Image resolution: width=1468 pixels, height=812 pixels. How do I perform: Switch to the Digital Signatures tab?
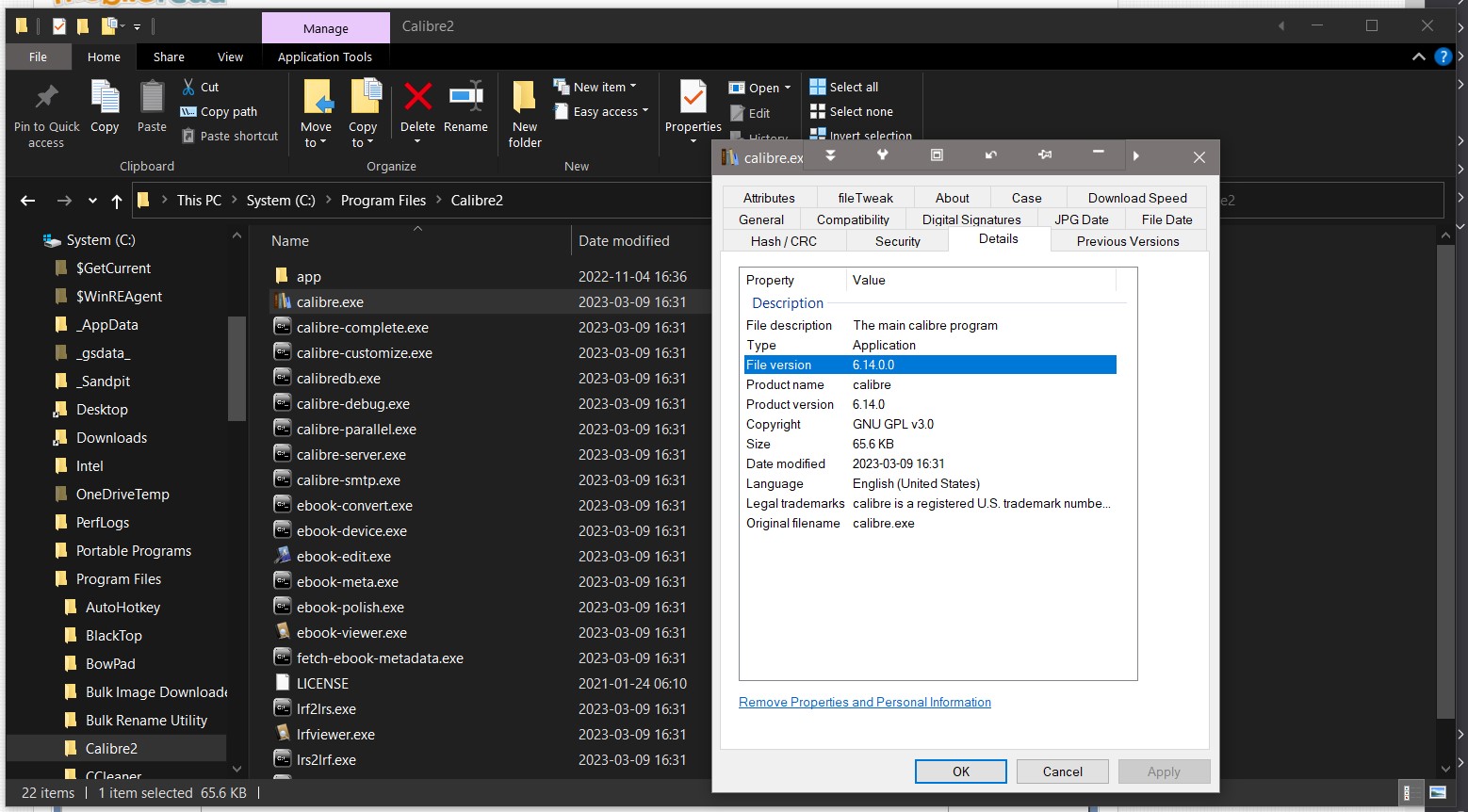point(971,219)
